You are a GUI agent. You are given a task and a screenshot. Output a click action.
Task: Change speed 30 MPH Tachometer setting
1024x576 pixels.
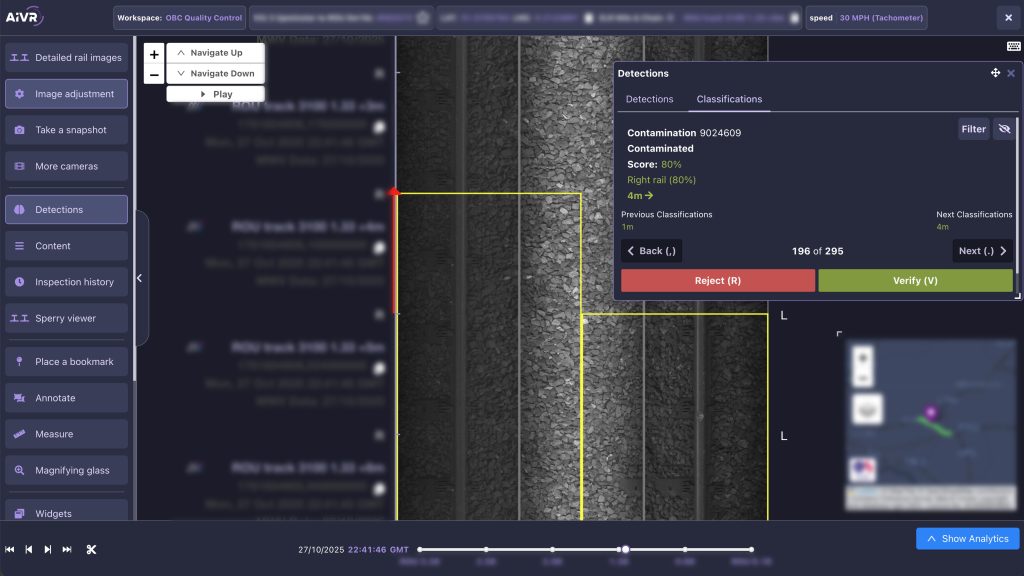(x=866, y=18)
